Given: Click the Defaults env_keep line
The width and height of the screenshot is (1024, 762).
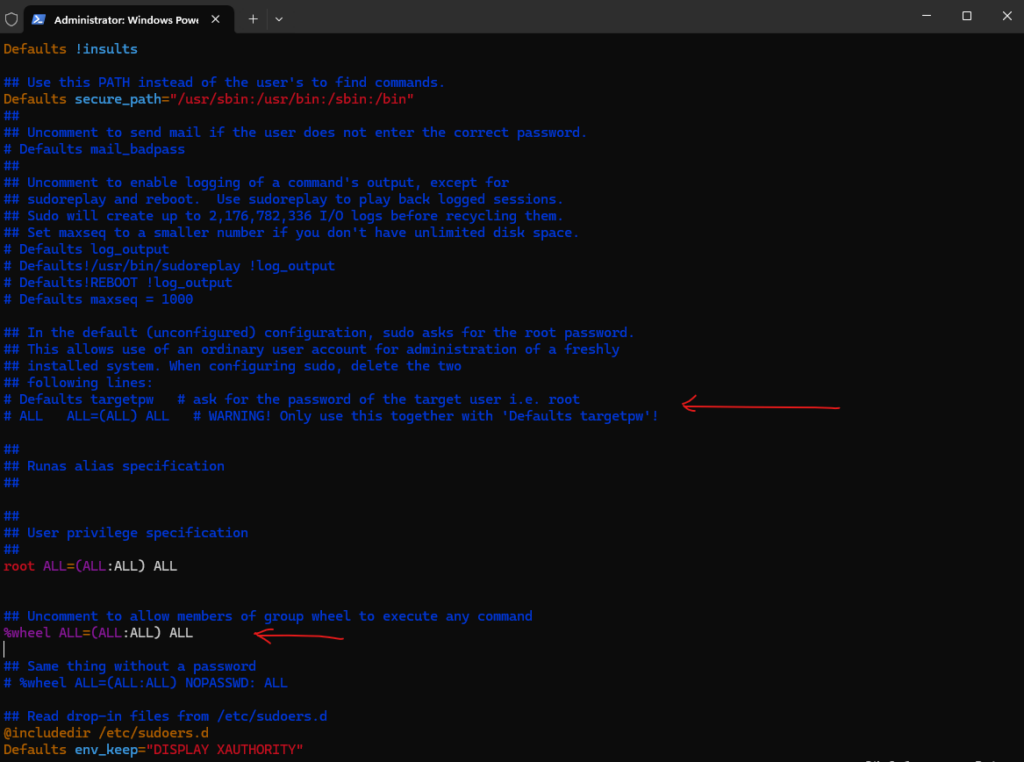Looking at the screenshot, I should [152, 749].
